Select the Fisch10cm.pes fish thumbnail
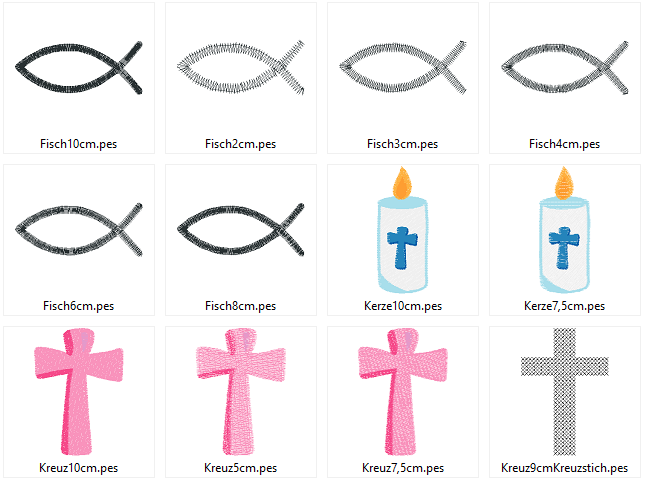 click(x=79, y=68)
